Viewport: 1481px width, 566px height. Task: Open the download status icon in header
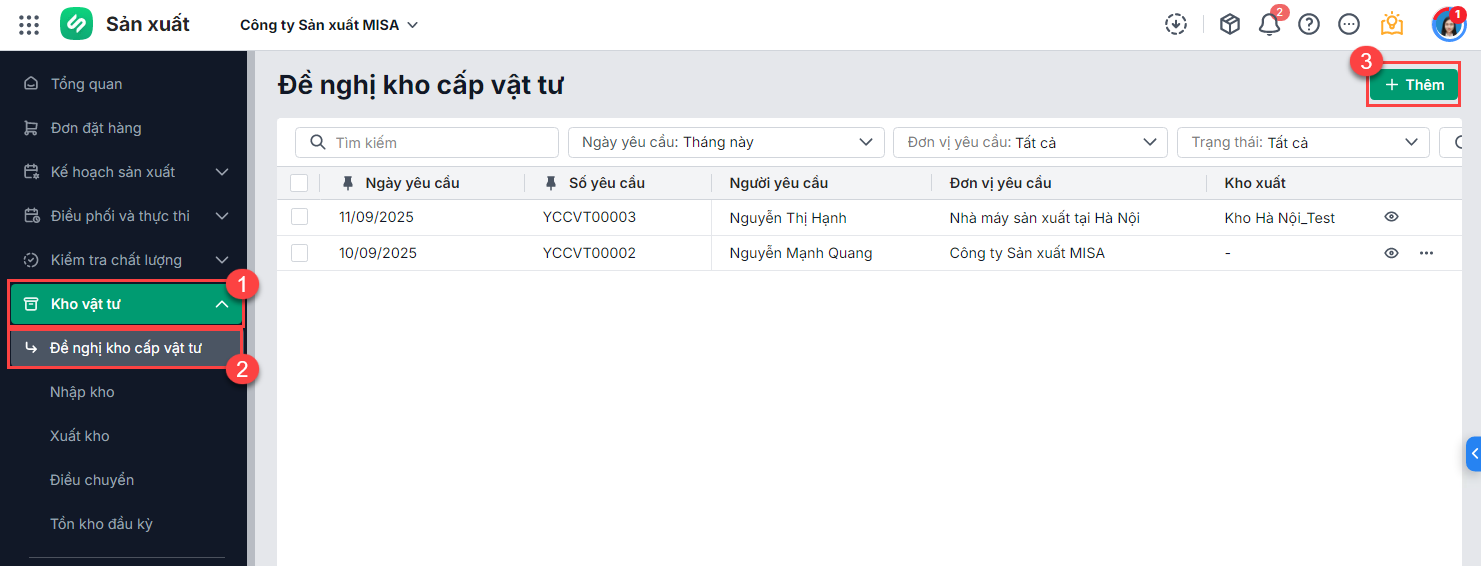[x=1176, y=25]
